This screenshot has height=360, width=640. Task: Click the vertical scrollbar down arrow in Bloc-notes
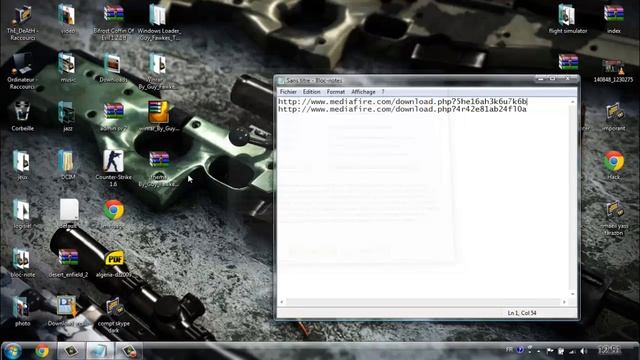573,294
